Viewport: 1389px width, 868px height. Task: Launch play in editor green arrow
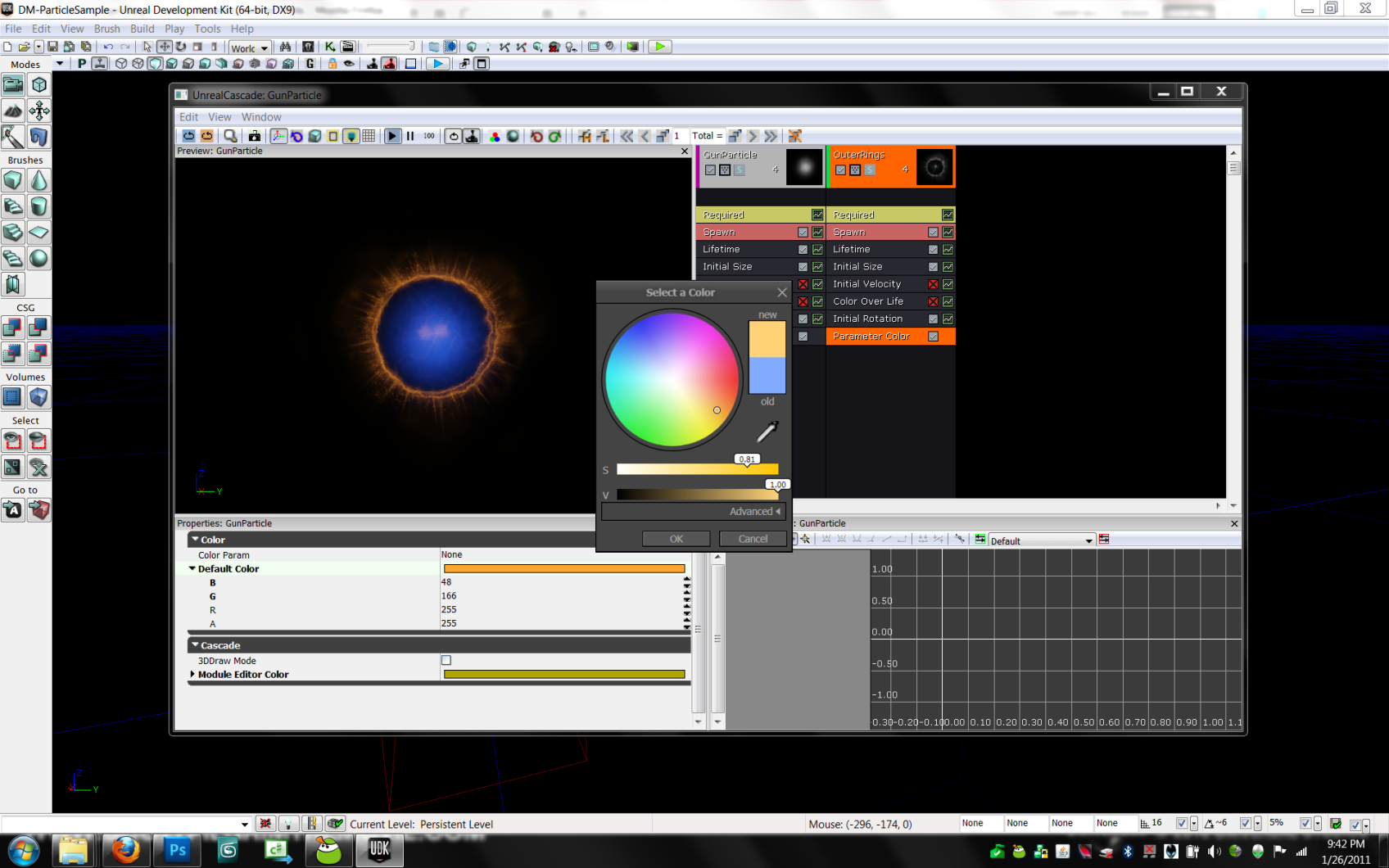point(659,47)
